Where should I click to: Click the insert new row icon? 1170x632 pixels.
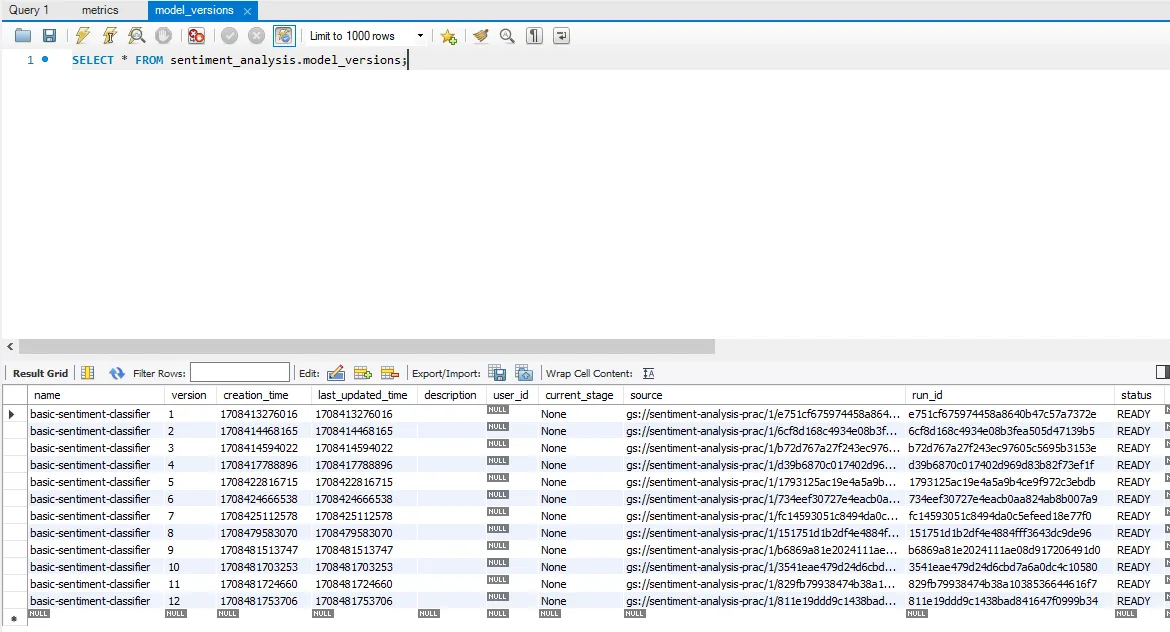(363, 373)
